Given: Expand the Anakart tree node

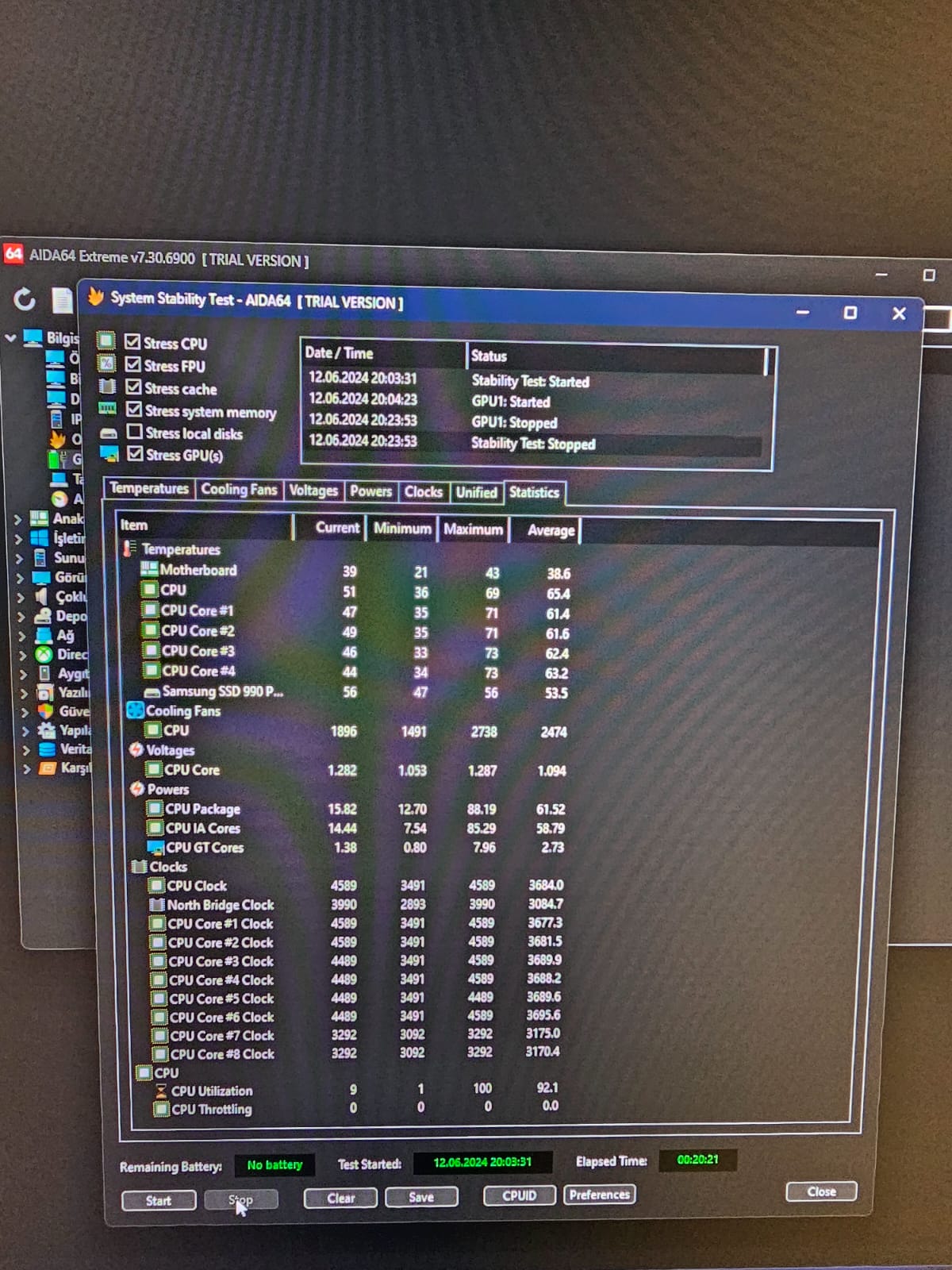Looking at the screenshot, I should 17,519.
